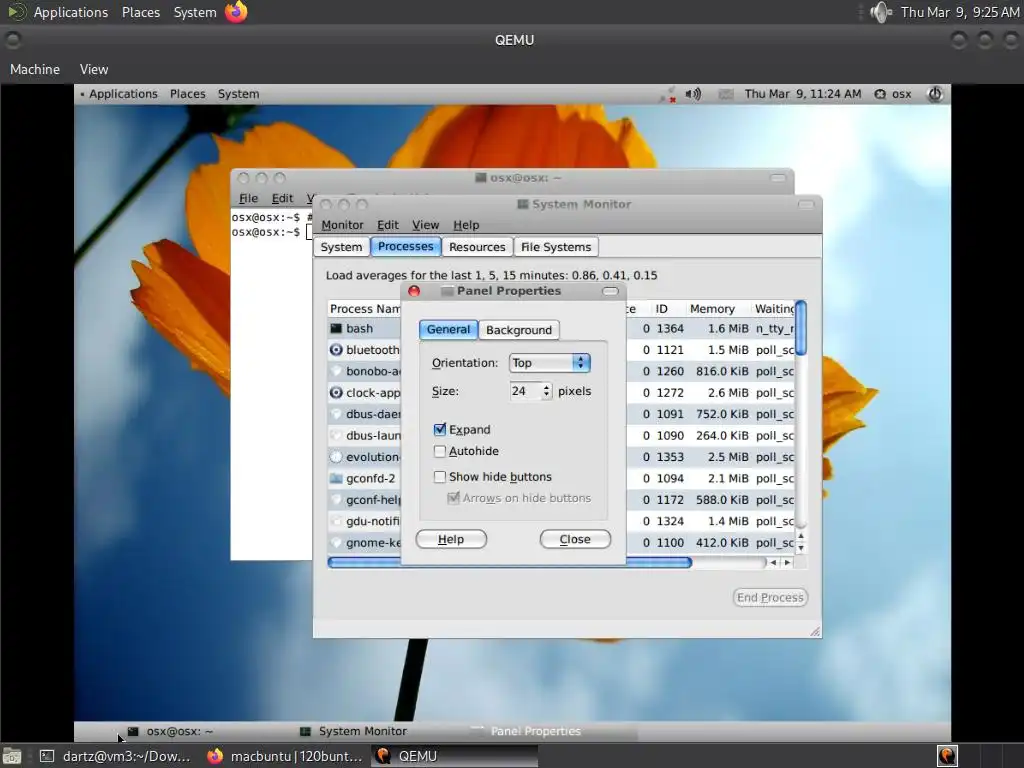Enable the Show hide buttons checkbox
The image size is (1024, 768).
pyautogui.click(x=440, y=477)
